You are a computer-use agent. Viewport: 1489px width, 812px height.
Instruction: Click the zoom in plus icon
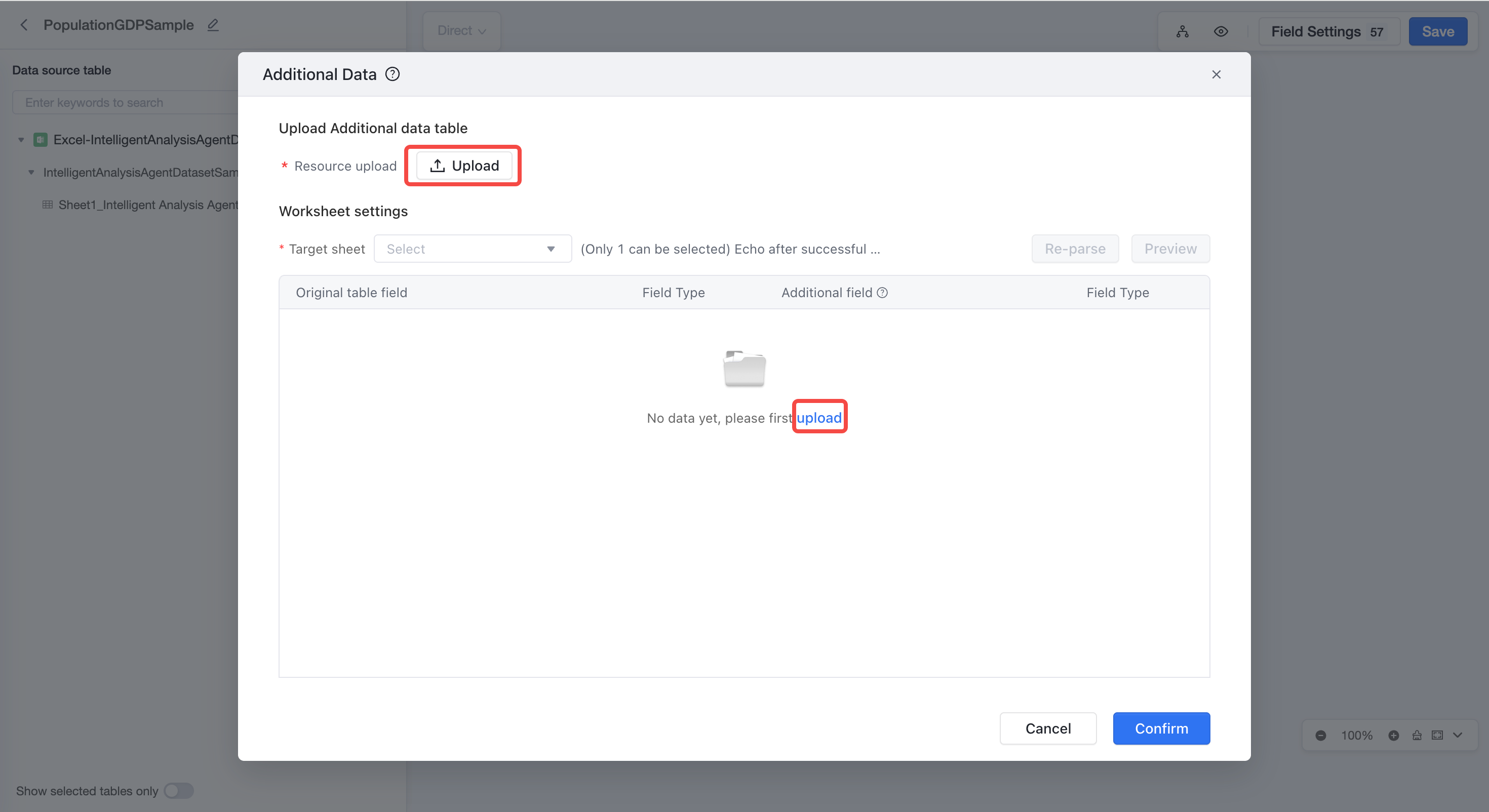1394,735
